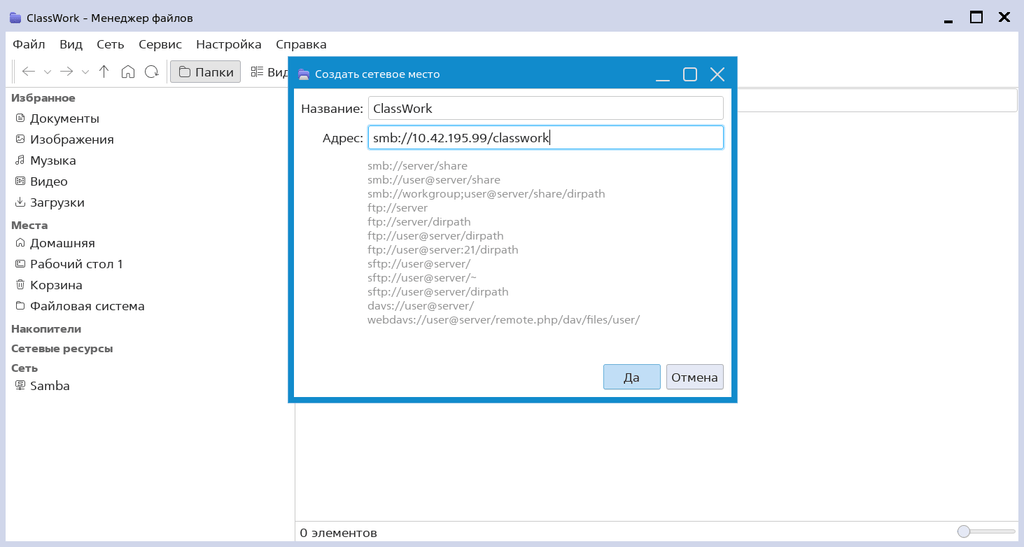Jump to home folder via toolbar icon
The height and width of the screenshot is (547, 1024).
click(x=128, y=72)
